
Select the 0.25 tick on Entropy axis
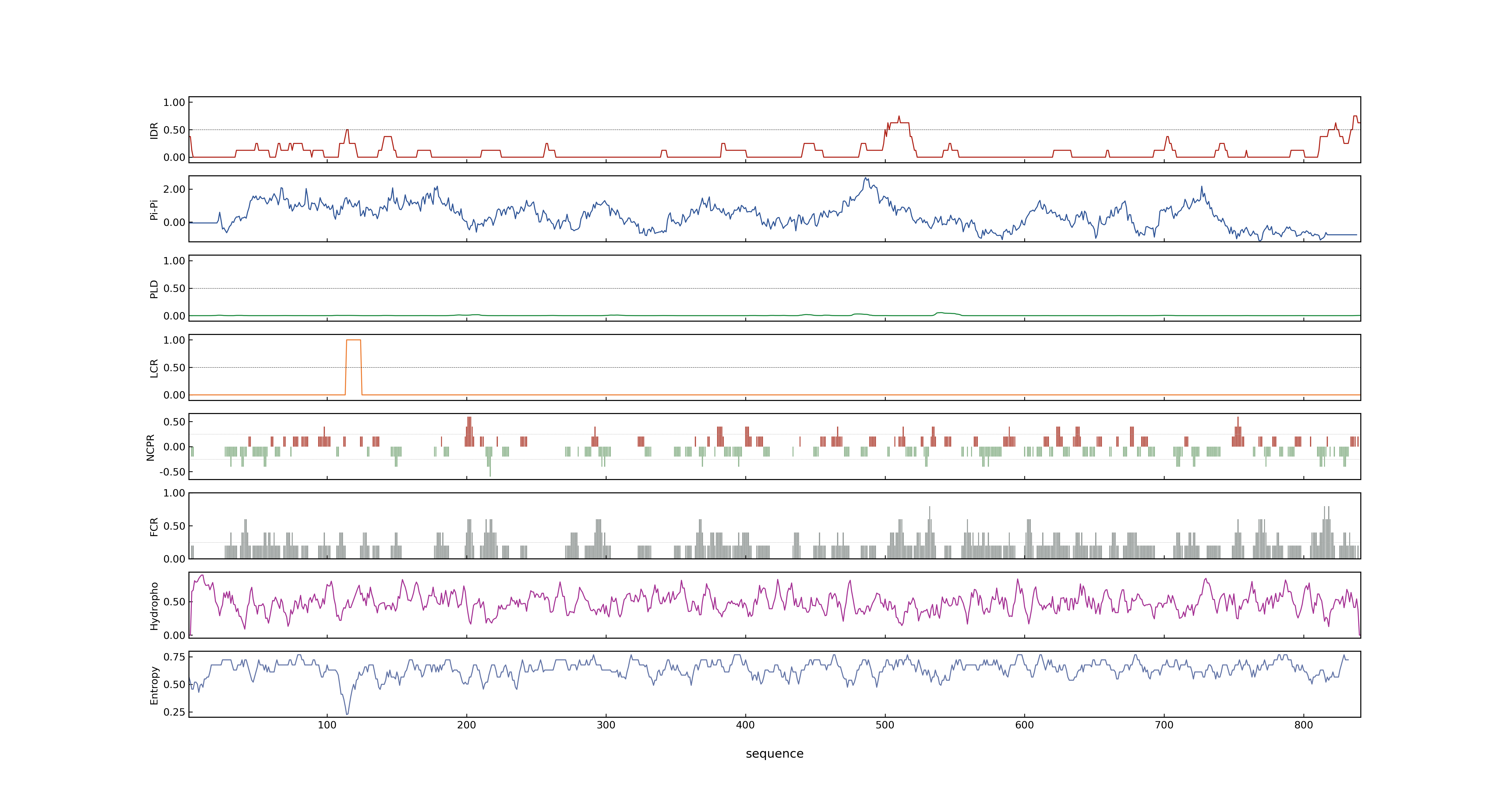point(174,712)
